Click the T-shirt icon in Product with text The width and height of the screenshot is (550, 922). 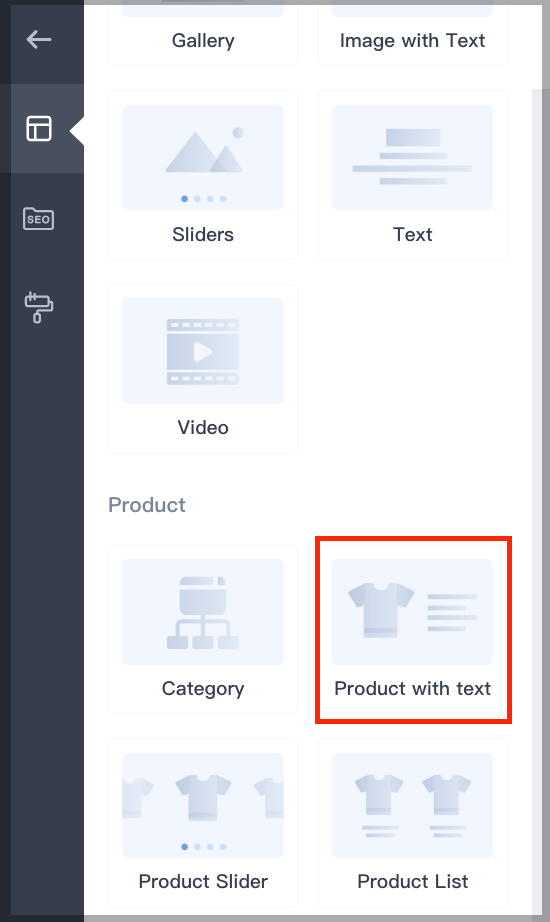pos(381,610)
